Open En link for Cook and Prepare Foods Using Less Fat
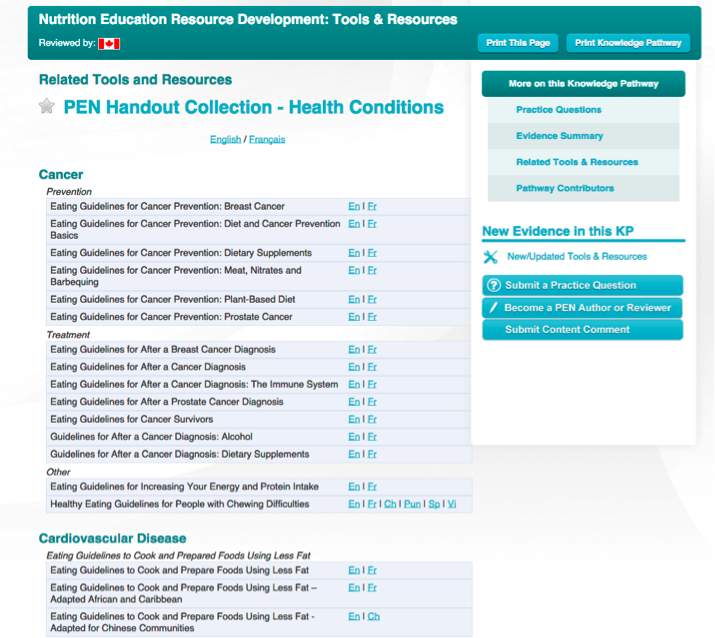The width and height of the screenshot is (715, 638). (354, 571)
